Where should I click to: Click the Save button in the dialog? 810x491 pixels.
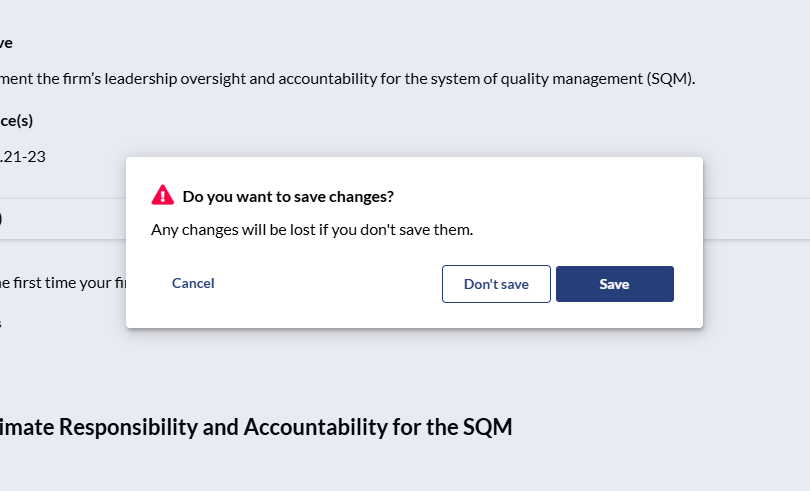point(614,284)
